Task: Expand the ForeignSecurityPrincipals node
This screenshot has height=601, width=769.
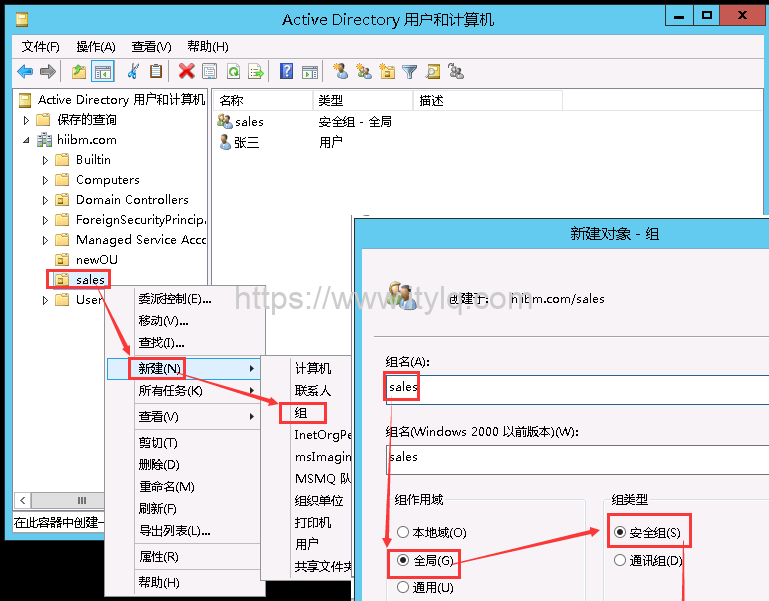Action: 45,220
